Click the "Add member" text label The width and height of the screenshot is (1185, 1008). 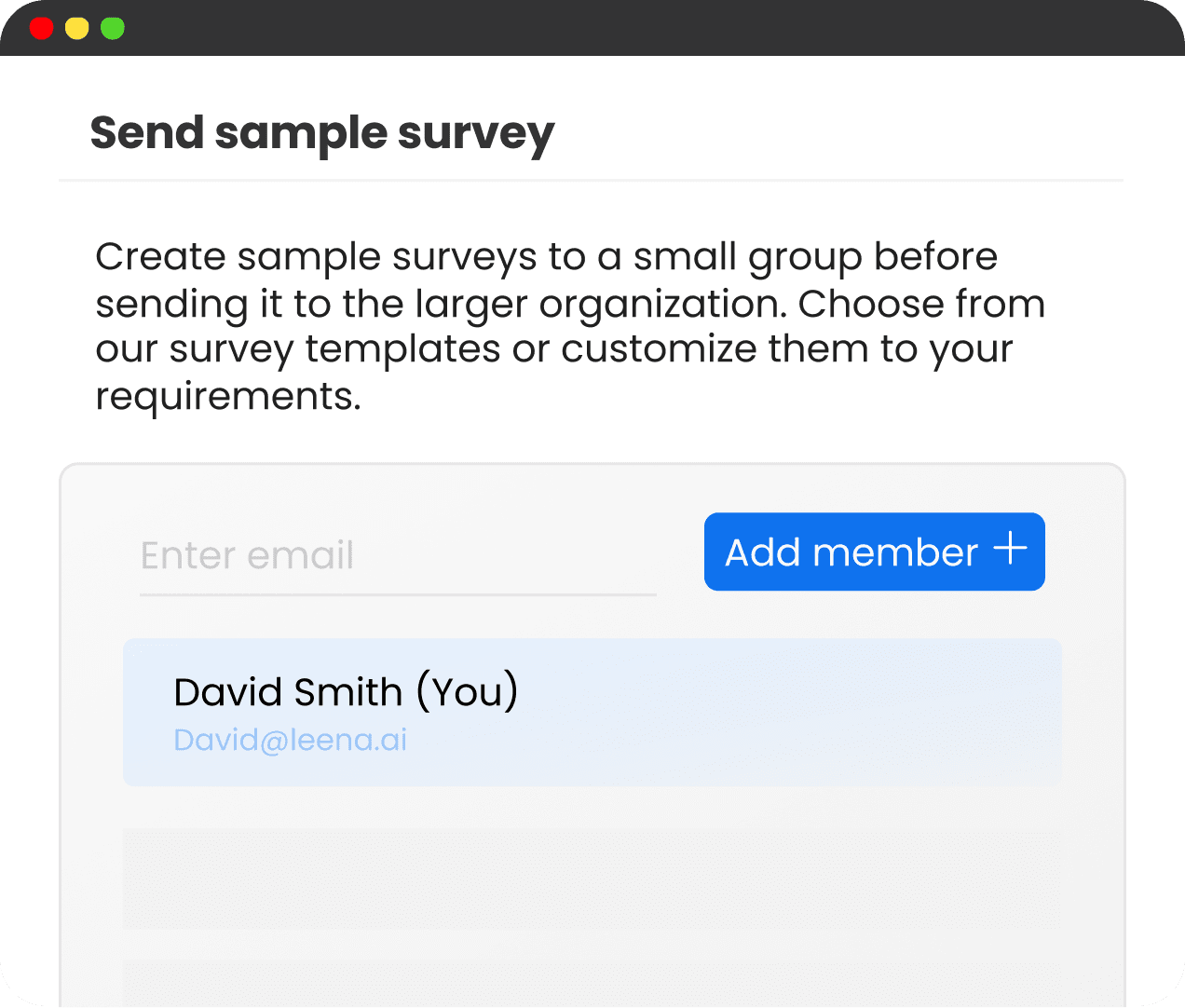pyautogui.click(x=851, y=552)
